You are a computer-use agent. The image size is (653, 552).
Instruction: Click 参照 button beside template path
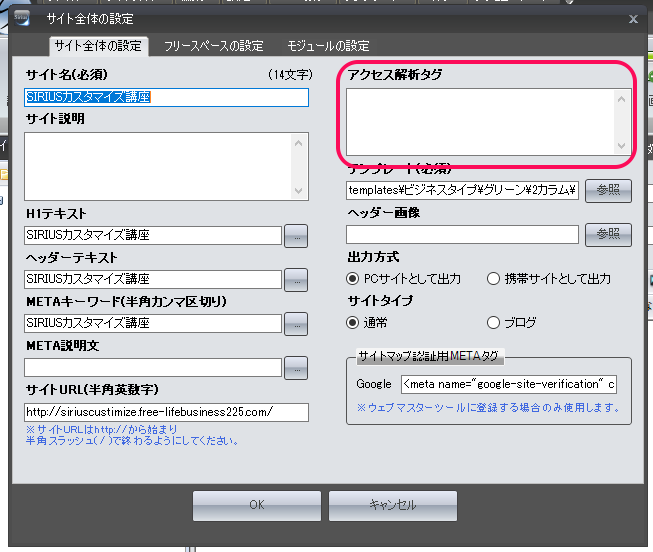[x=608, y=190]
